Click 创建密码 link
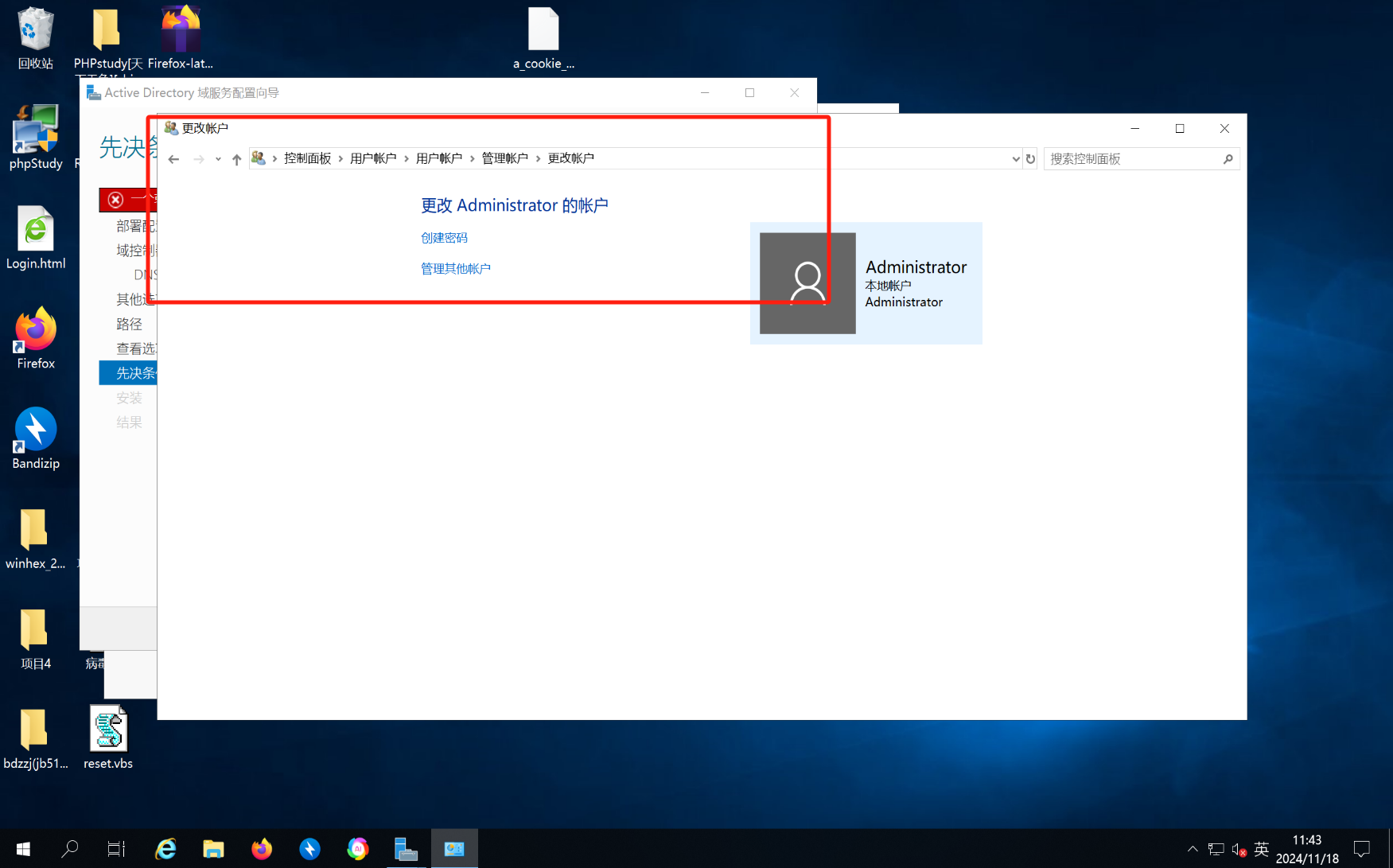The width and height of the screenshot is (1393, 868). pos(444,238)
